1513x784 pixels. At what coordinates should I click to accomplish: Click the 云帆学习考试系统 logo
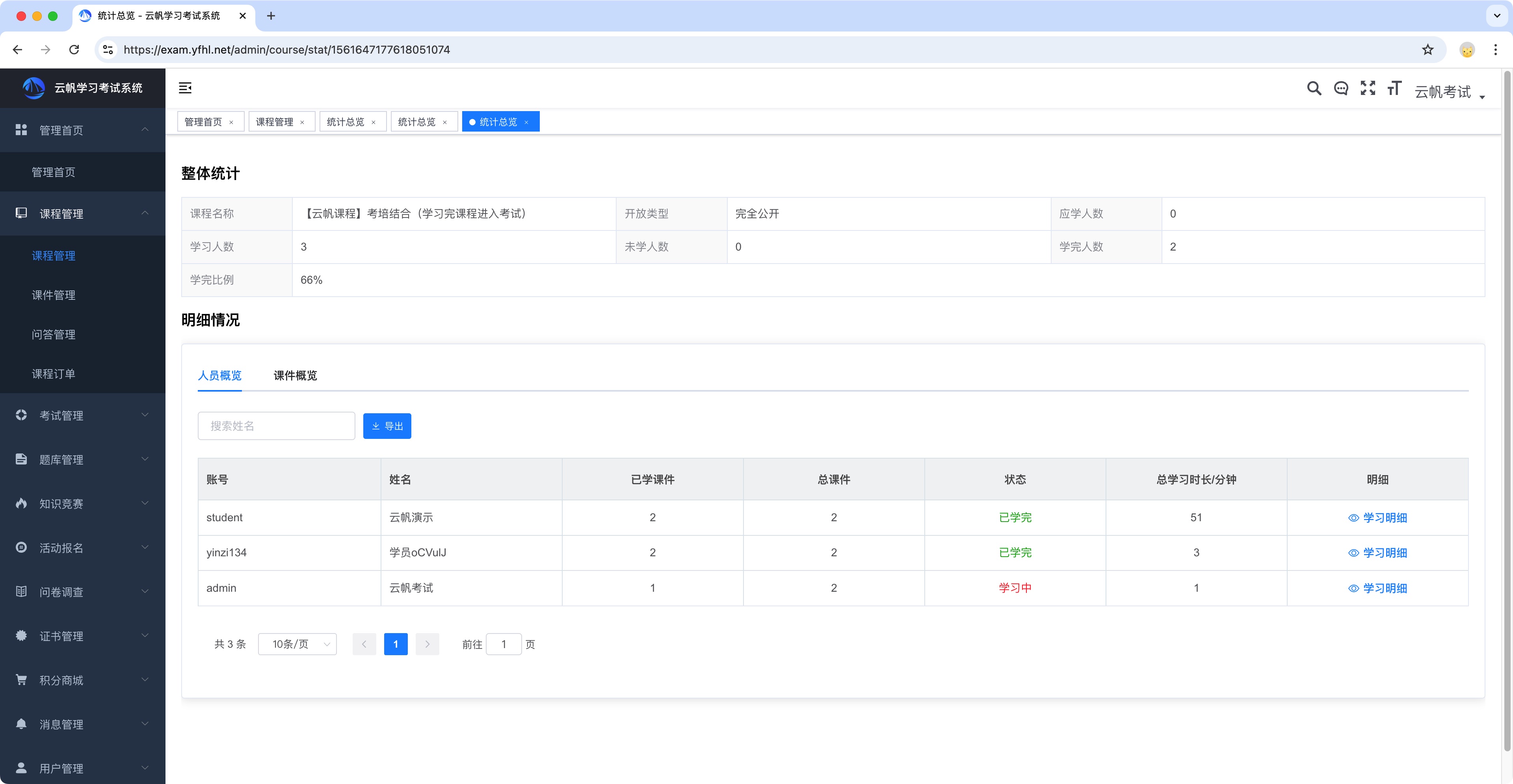[33, 88]
